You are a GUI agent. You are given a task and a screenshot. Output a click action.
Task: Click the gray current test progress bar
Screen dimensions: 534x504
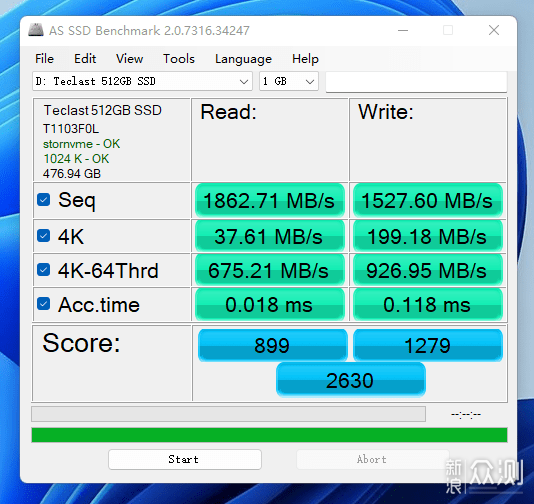tap(229, 414)
